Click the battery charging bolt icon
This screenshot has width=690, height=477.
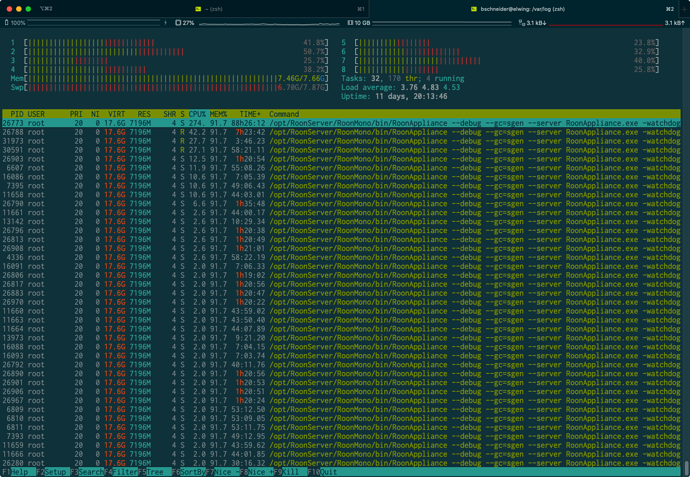pyautogui.click(x=165, y=22)
